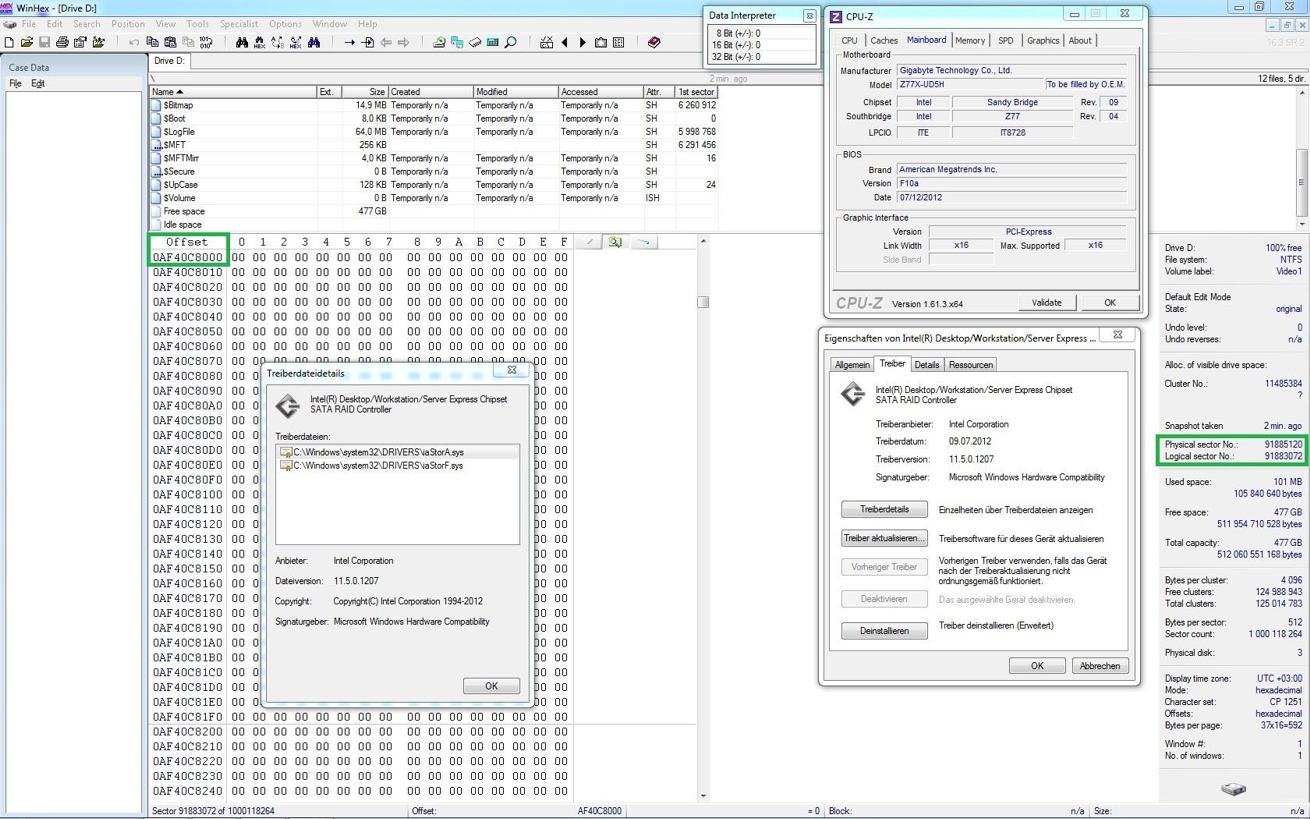Open the Tools menu in WinHex
The height and width of the screenshot is (819, 1310).
(x=198, y=24)
